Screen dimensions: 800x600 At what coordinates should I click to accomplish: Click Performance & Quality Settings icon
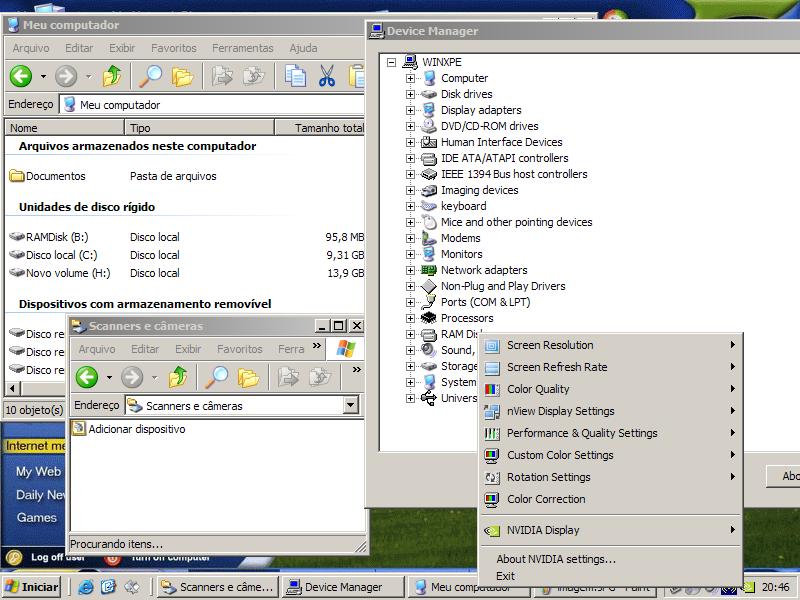coord(492,433)
